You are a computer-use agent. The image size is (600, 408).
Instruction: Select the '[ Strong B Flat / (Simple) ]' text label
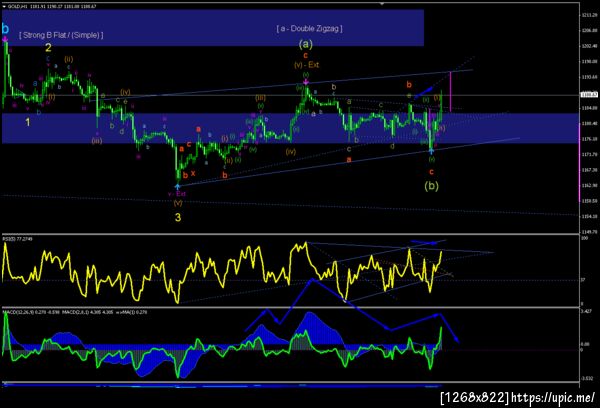[61, 35]
